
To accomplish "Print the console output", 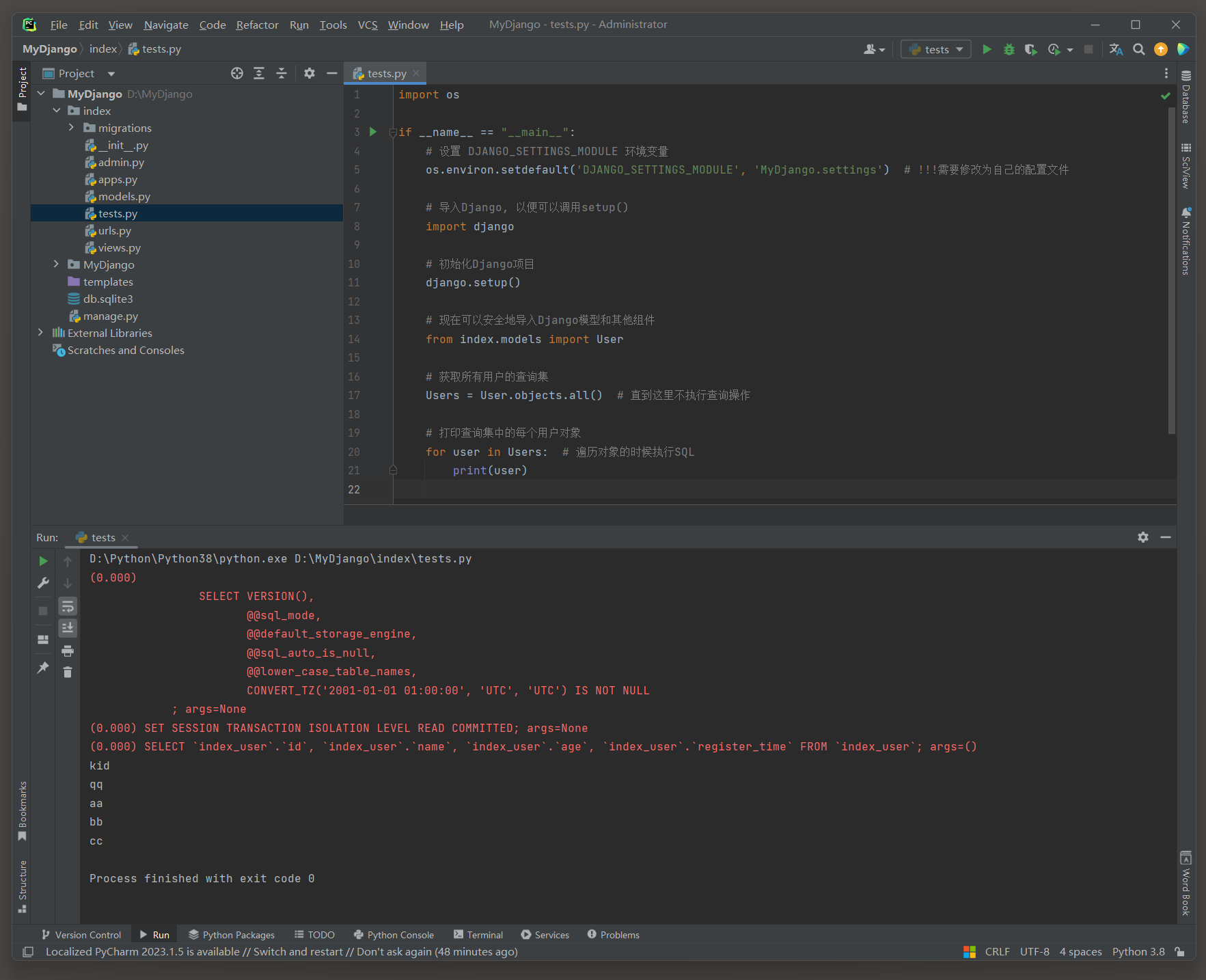I will [68, 651].
